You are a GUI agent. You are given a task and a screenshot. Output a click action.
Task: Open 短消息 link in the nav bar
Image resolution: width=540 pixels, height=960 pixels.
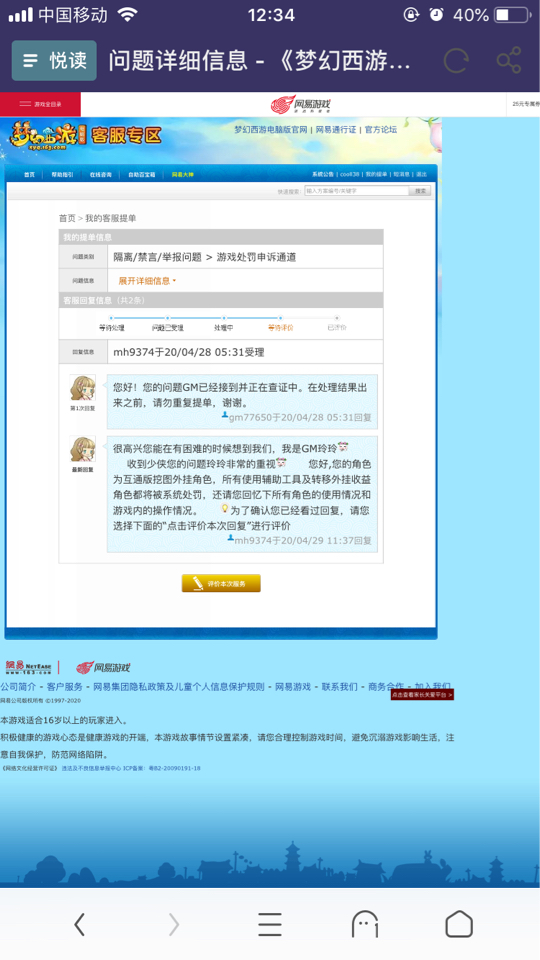click(402, 174)
